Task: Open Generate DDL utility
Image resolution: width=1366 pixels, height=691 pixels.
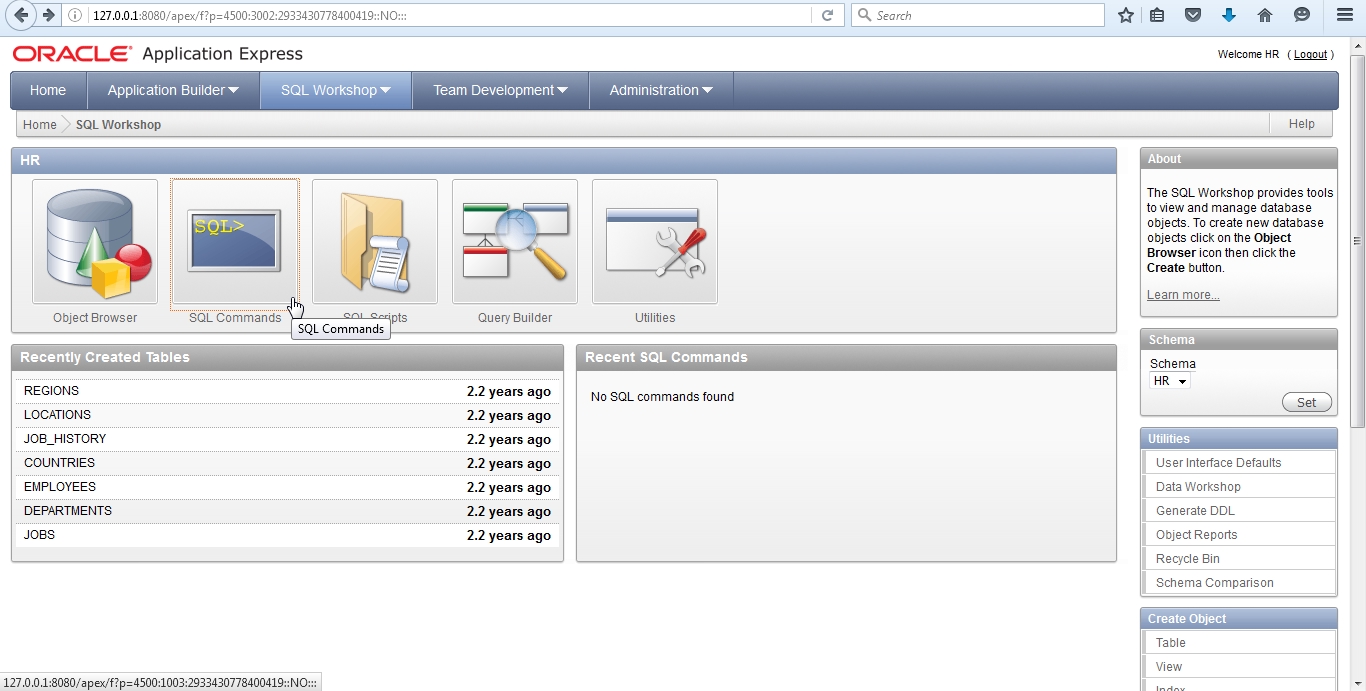Action: pyautogui.click(x=1239, y=511)
